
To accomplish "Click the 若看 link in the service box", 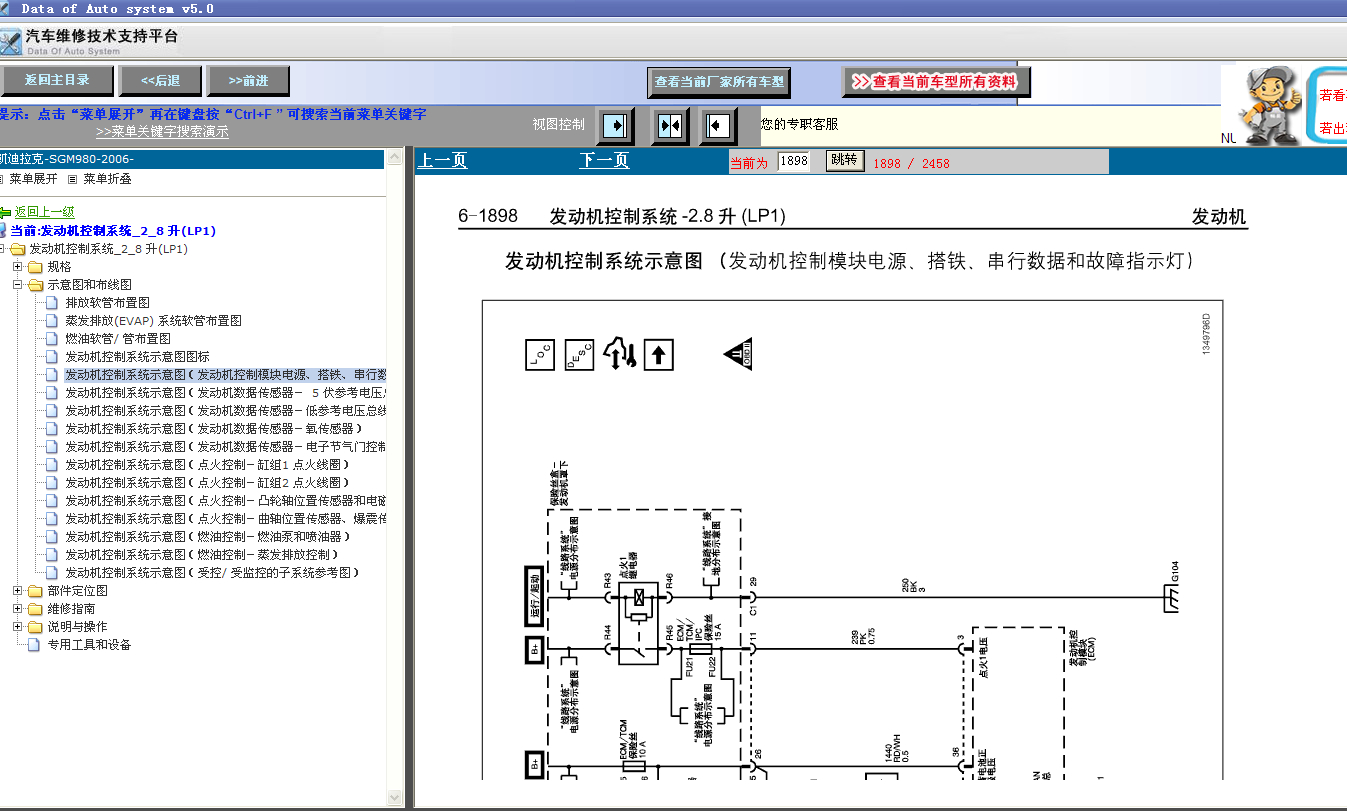I will coord(1332,96).
